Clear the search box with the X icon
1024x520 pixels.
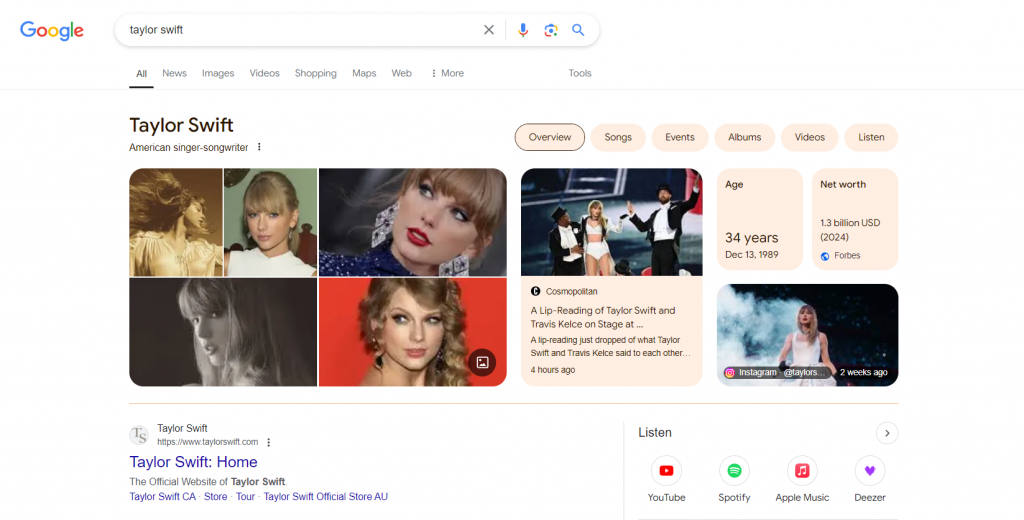(x=489, y=30)
